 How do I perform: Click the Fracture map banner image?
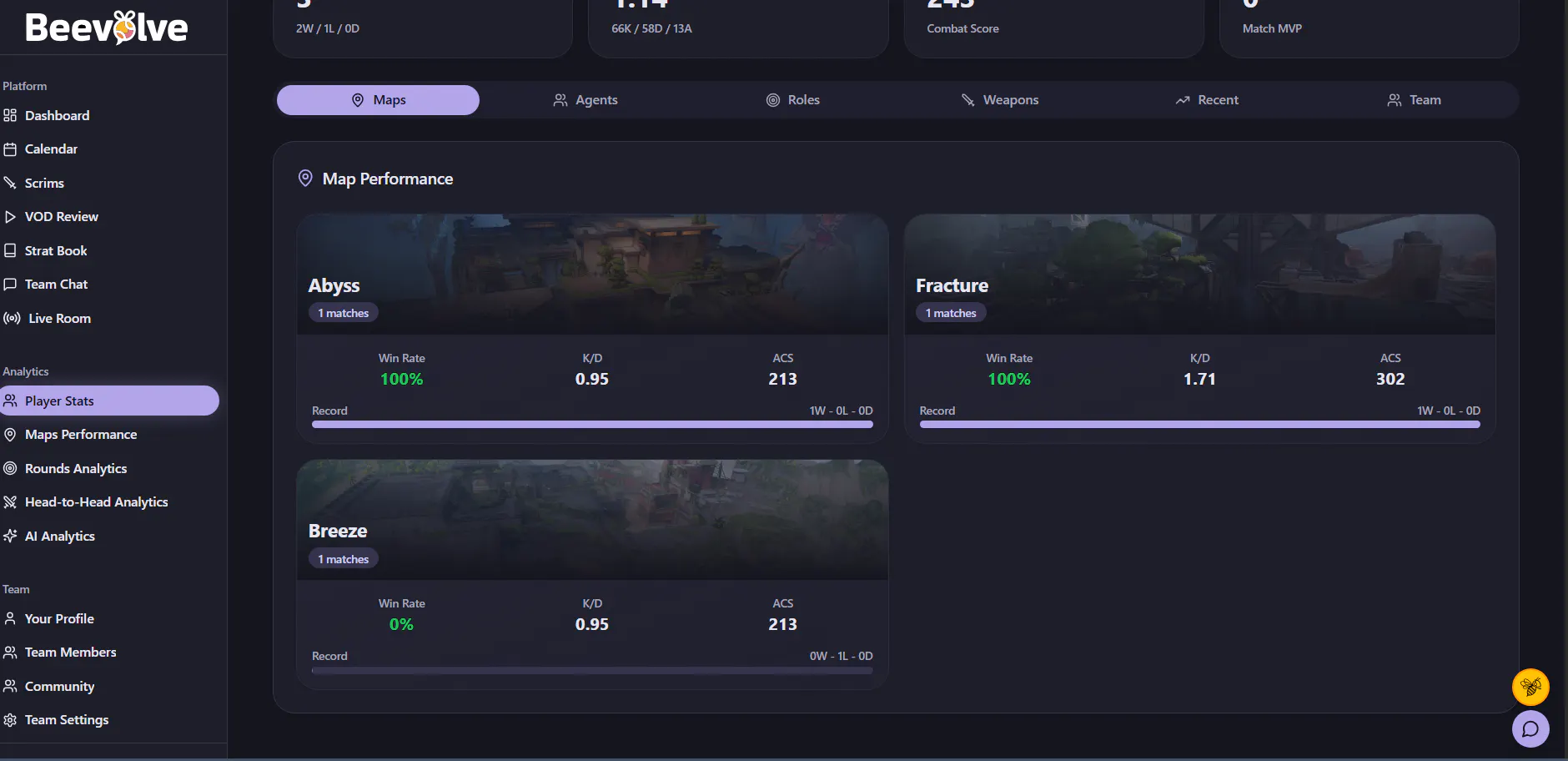(x=1200, y=274)
